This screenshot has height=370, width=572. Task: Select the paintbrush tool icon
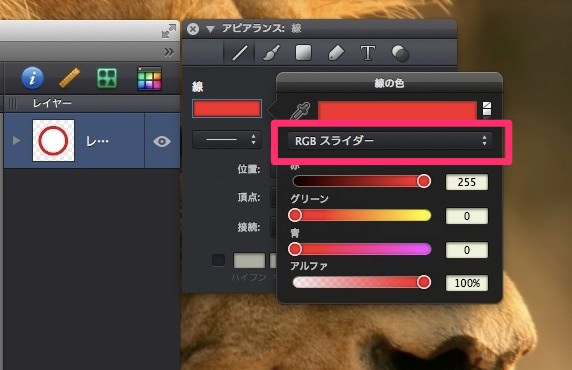(272, 53)
